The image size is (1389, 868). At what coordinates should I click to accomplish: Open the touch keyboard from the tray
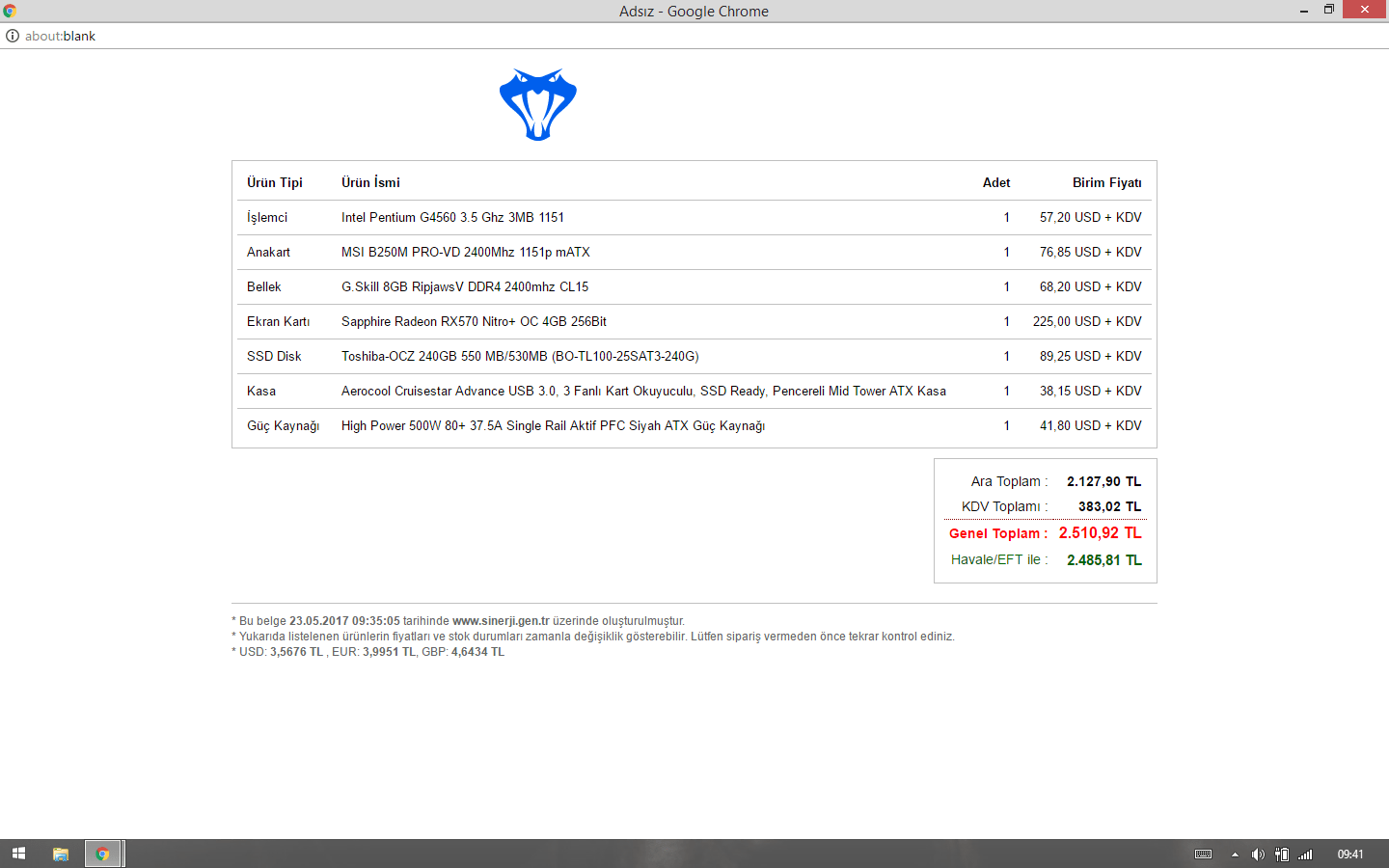[1203, 854]
